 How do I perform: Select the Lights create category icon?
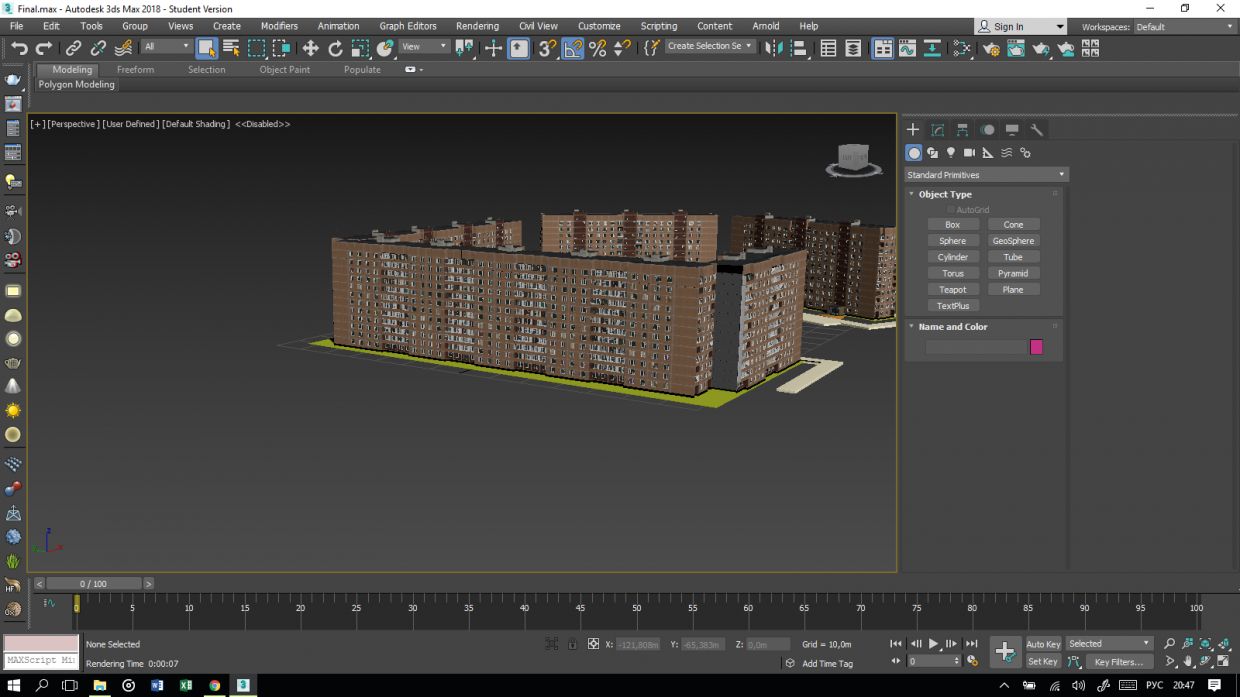pos(951,153)
